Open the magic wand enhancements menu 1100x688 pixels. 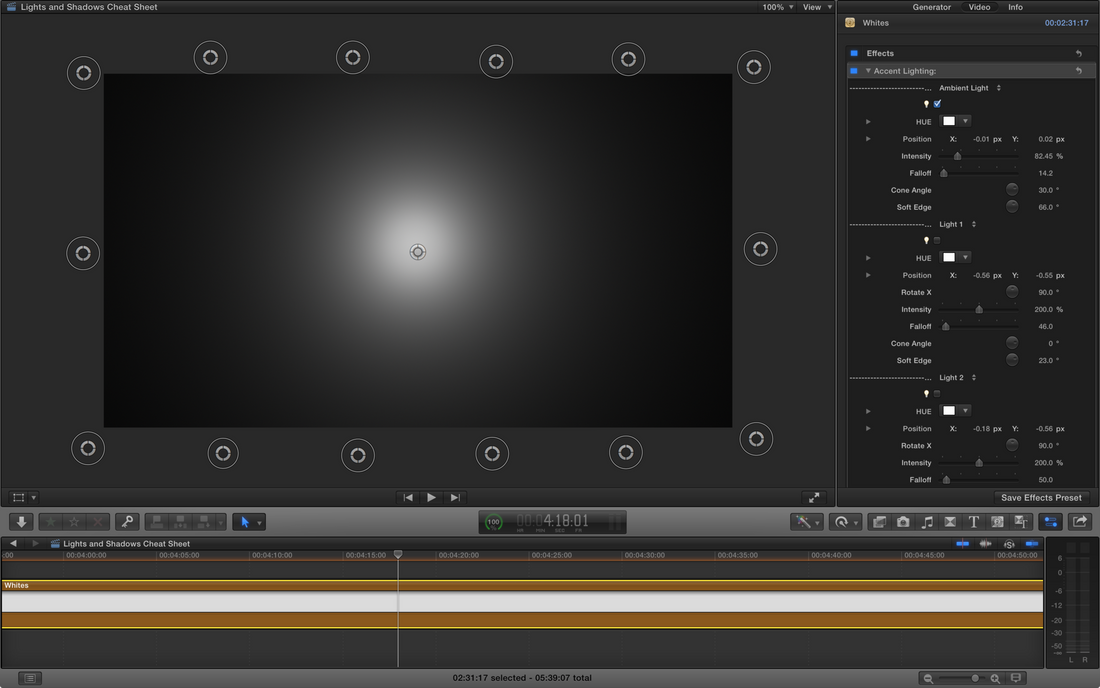pyautogui.click(x=805, y=522)
